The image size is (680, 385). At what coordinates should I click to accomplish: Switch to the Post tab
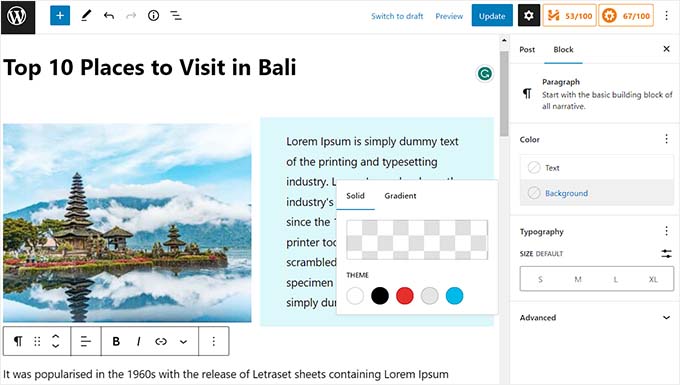pos(527,49)
